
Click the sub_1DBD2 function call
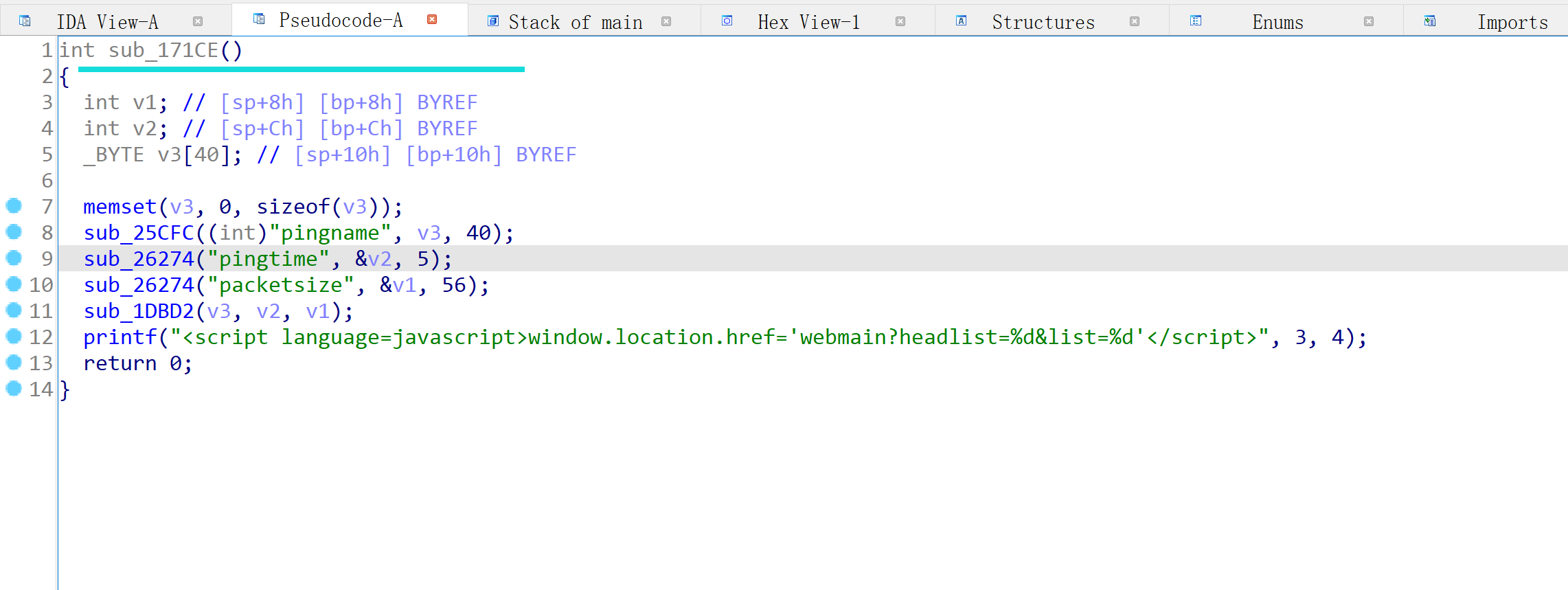(x=139, y=311)
